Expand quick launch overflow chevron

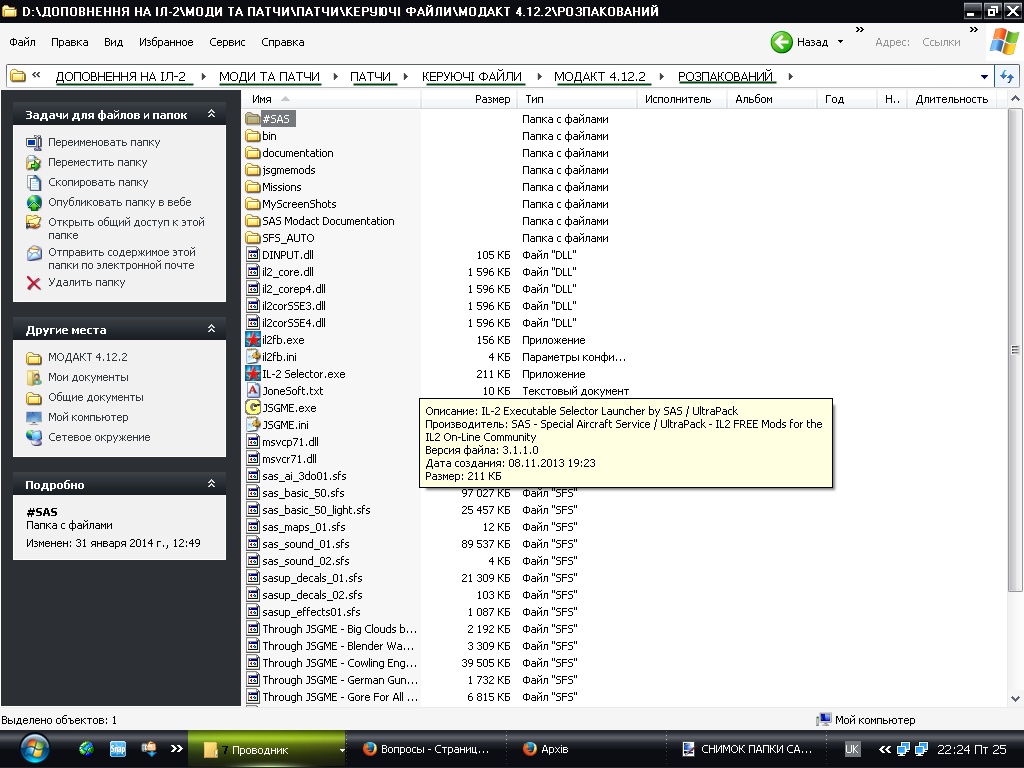176,749
